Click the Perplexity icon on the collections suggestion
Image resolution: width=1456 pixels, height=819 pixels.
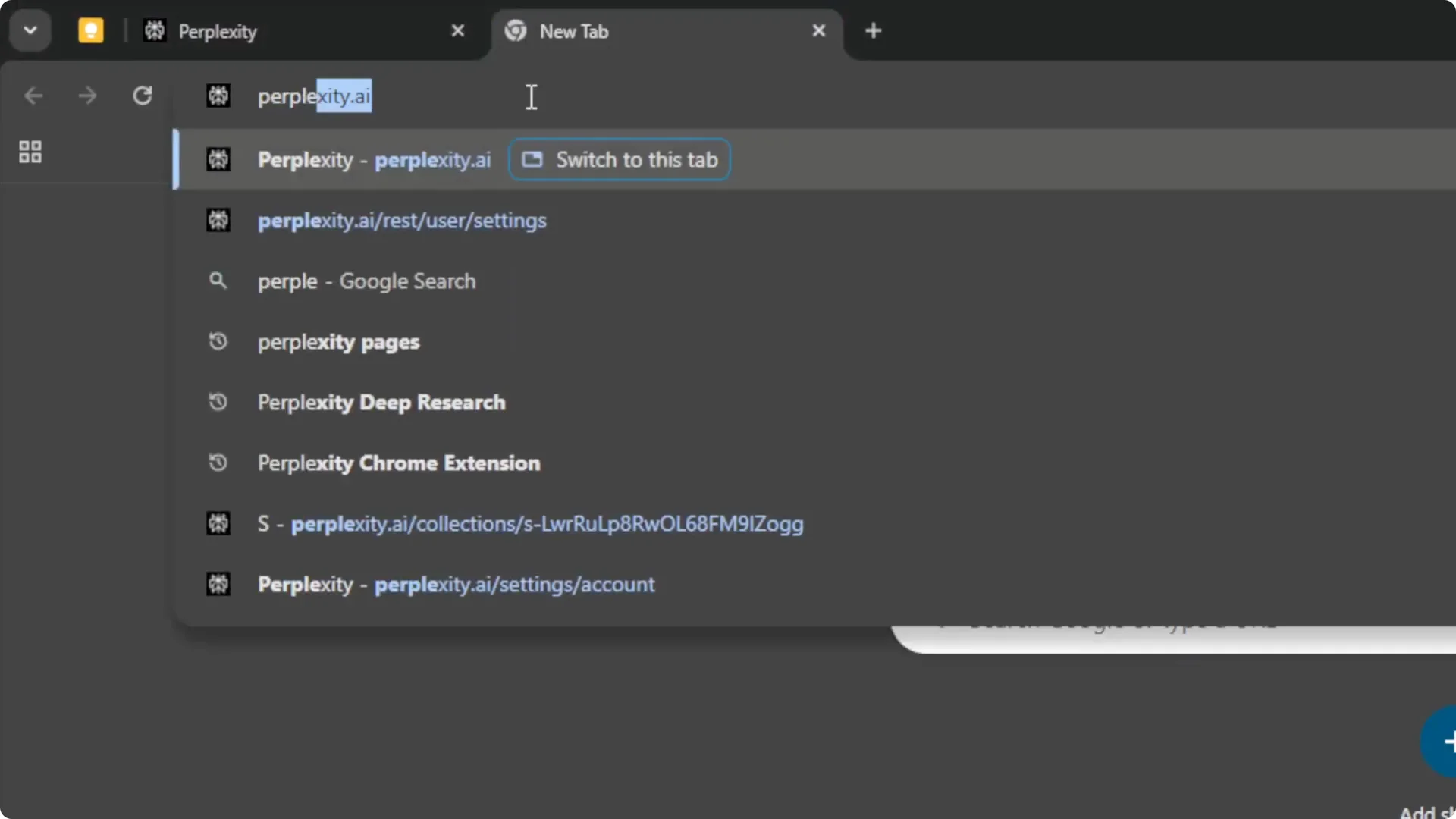pos(218,523)
